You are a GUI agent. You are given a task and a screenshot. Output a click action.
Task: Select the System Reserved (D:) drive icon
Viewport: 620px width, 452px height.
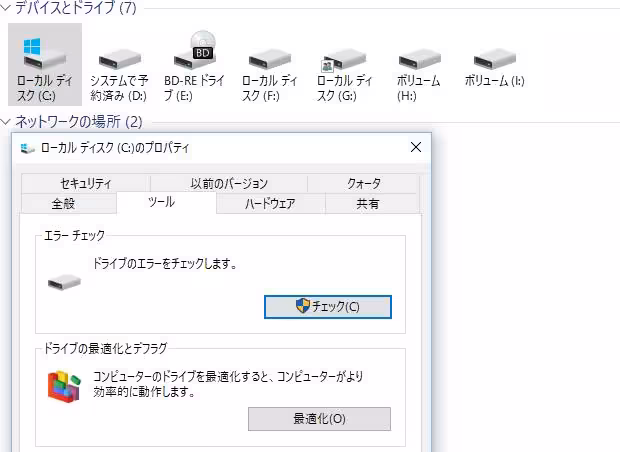pos(120,59)
